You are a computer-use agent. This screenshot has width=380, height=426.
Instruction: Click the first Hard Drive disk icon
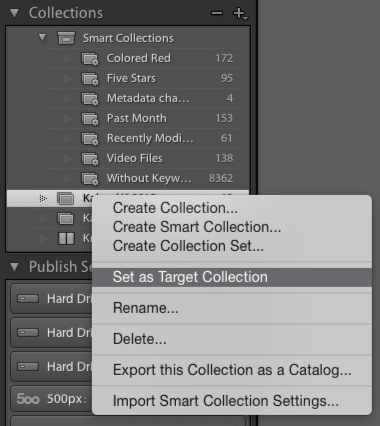28,299
